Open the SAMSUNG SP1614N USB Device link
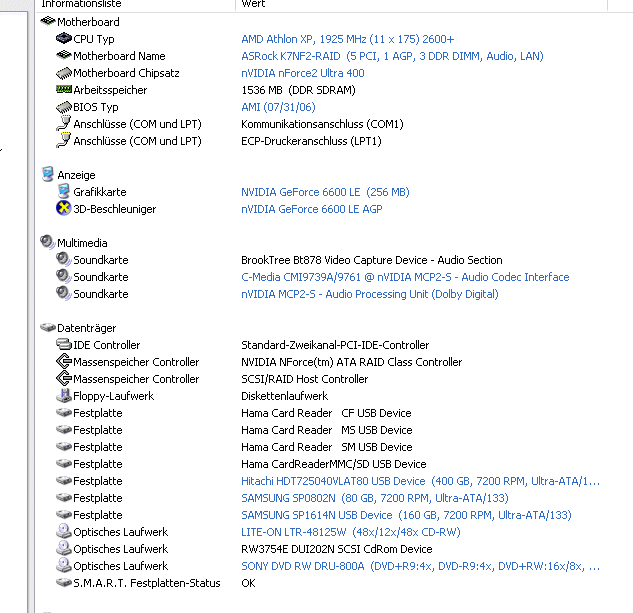 pyautogui.click(x=406, y=515)
